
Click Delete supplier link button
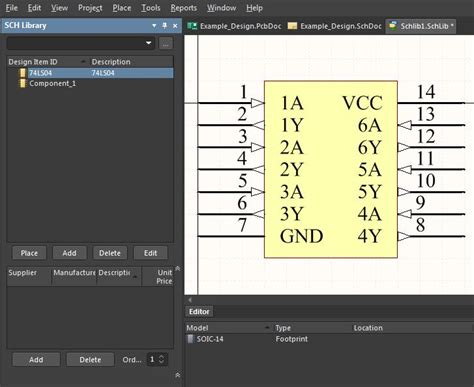click(x=90, y=360)
